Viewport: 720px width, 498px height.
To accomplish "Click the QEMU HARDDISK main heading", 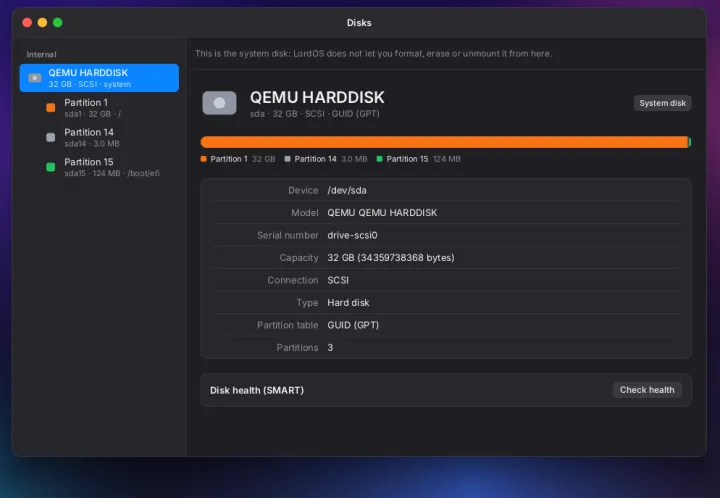I will (317, 98).
